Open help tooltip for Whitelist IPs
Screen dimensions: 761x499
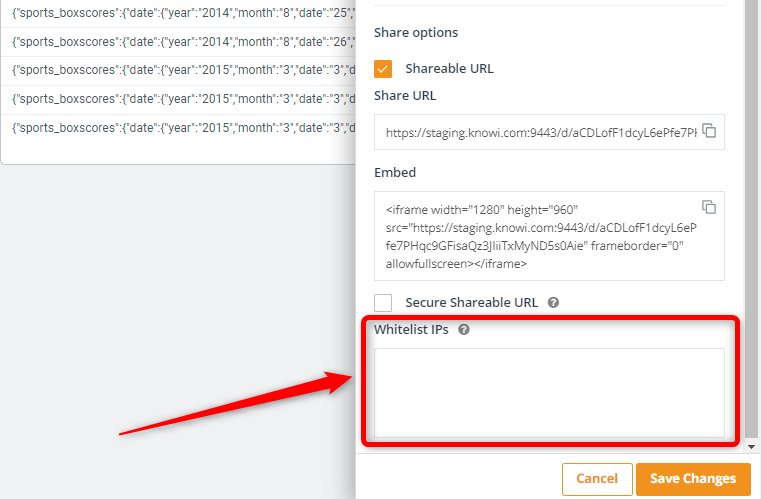point(464,329)
